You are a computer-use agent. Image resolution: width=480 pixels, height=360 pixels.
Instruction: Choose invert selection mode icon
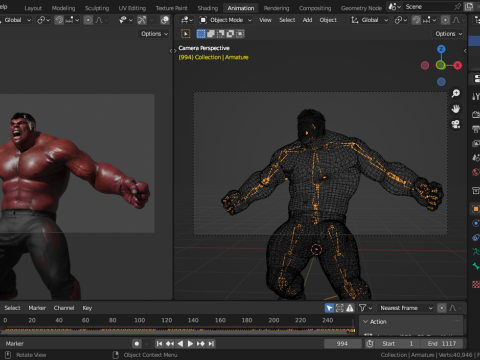(230, 34)
